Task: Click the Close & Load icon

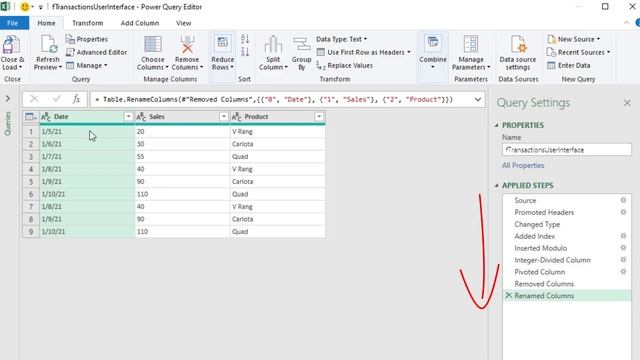Action: pos(11,44)
